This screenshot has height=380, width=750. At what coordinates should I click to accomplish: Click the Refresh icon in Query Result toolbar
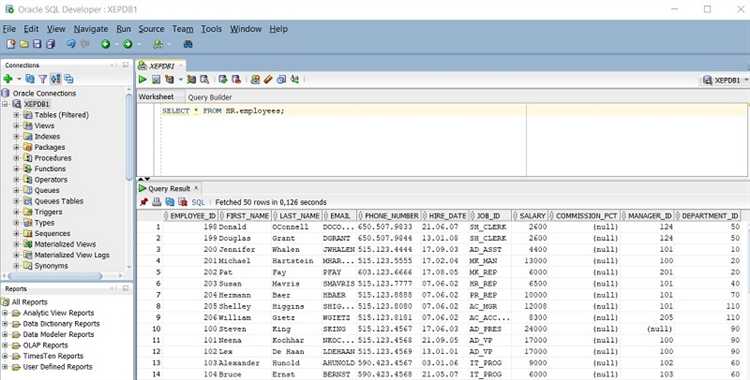point(170,202)
